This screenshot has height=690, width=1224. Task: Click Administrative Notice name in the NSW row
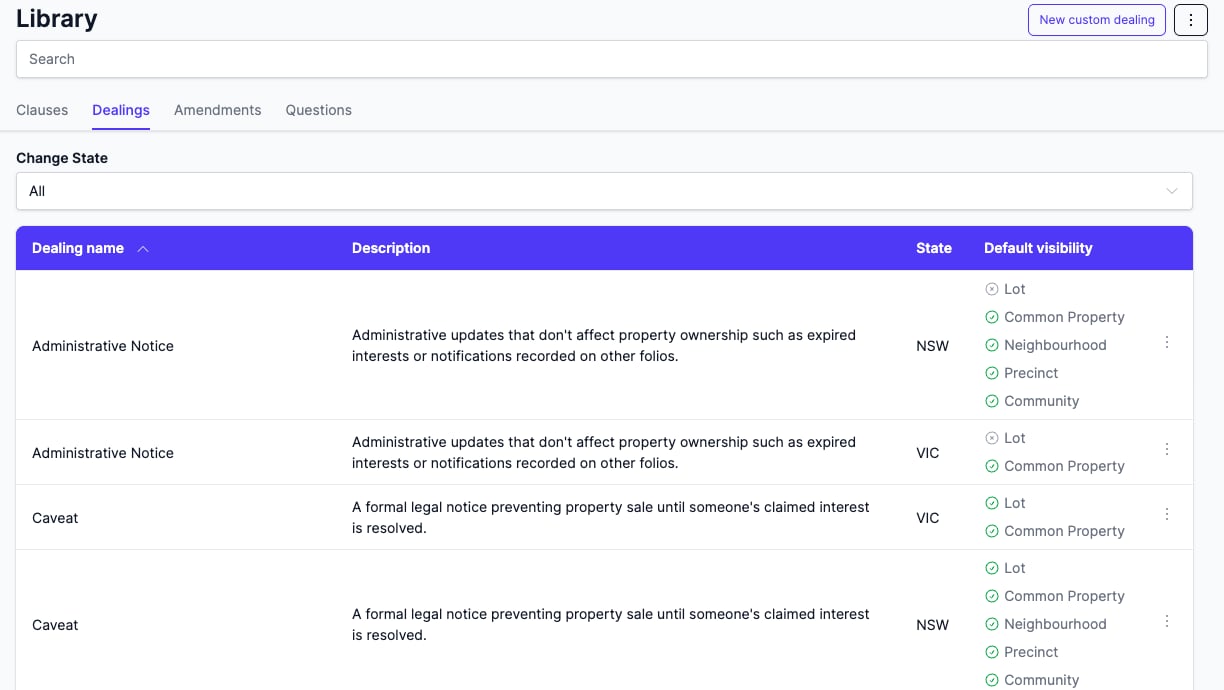103,346
